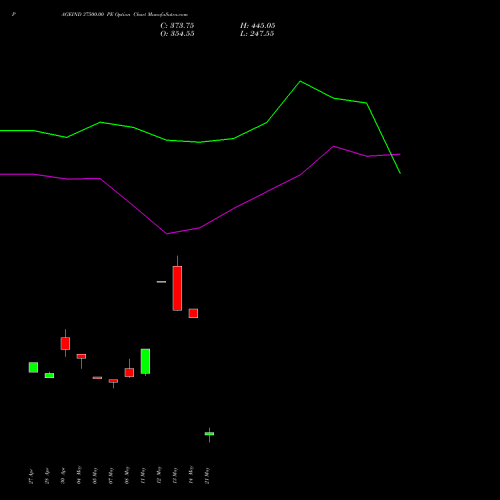
Task: Click the 08 May date label
Action: tap(127, 475)
